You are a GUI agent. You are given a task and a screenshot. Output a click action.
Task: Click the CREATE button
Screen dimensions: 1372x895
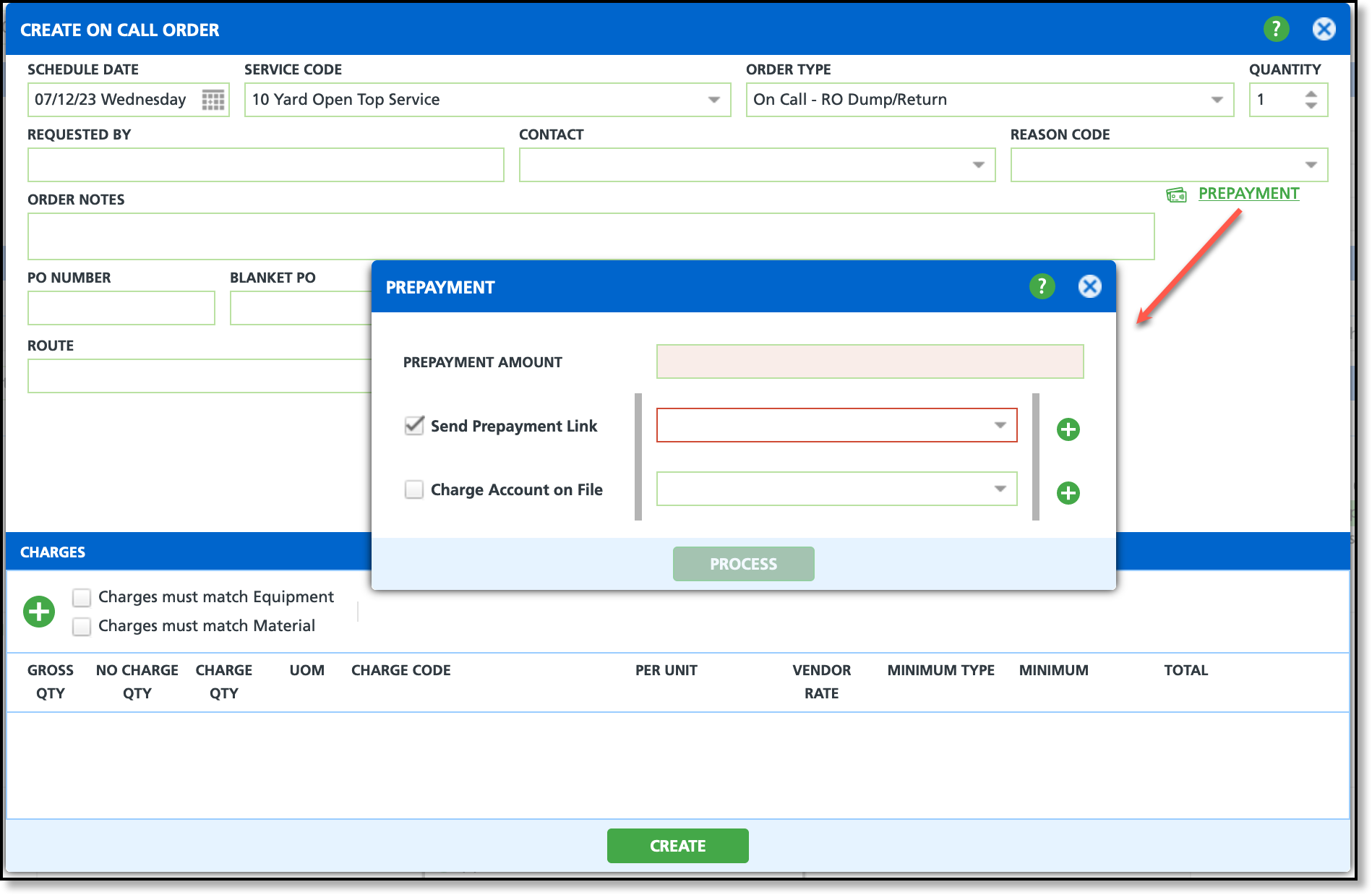(677, 846)
